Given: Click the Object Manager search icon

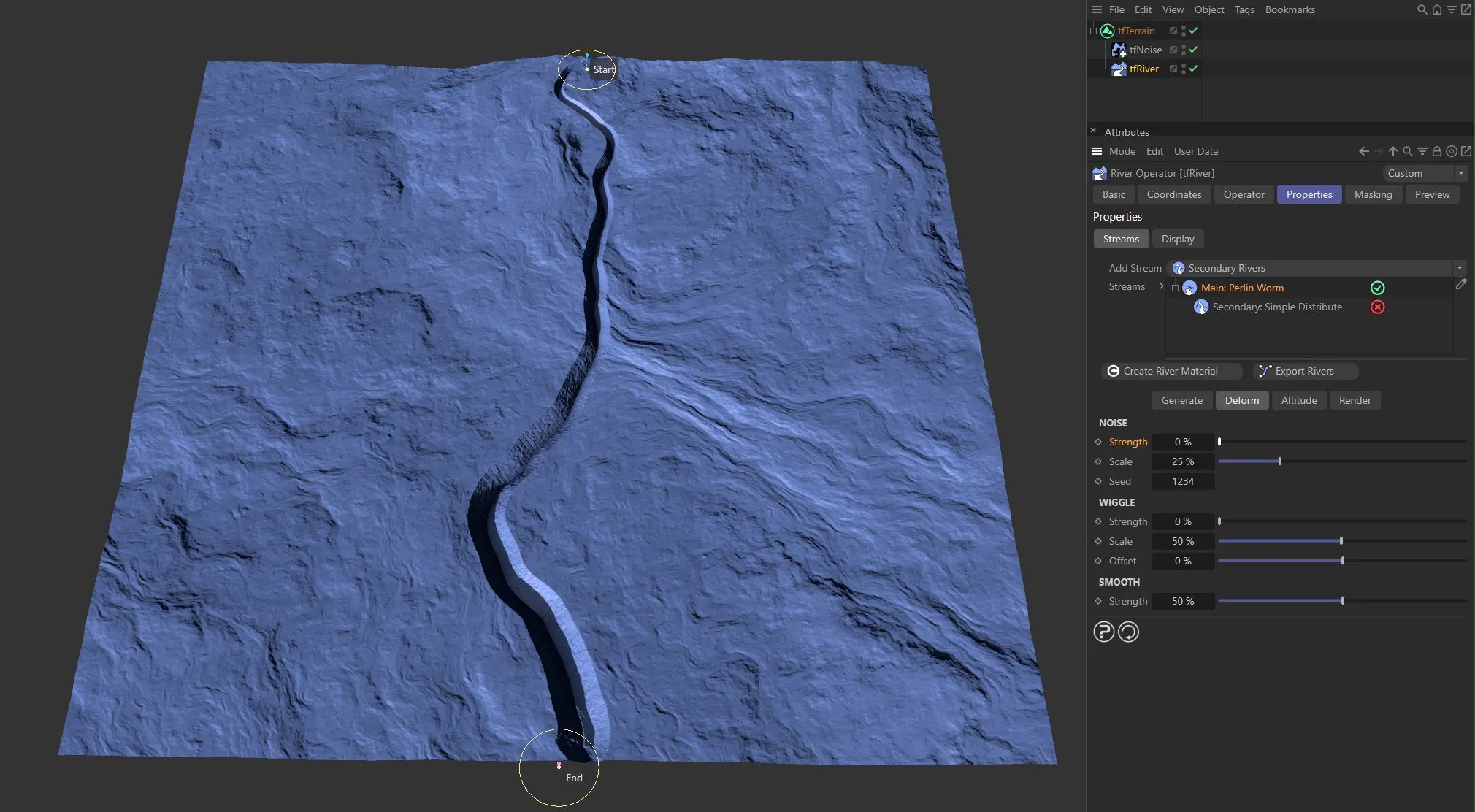Looking at the screenshot, I should pos(1422,9).
